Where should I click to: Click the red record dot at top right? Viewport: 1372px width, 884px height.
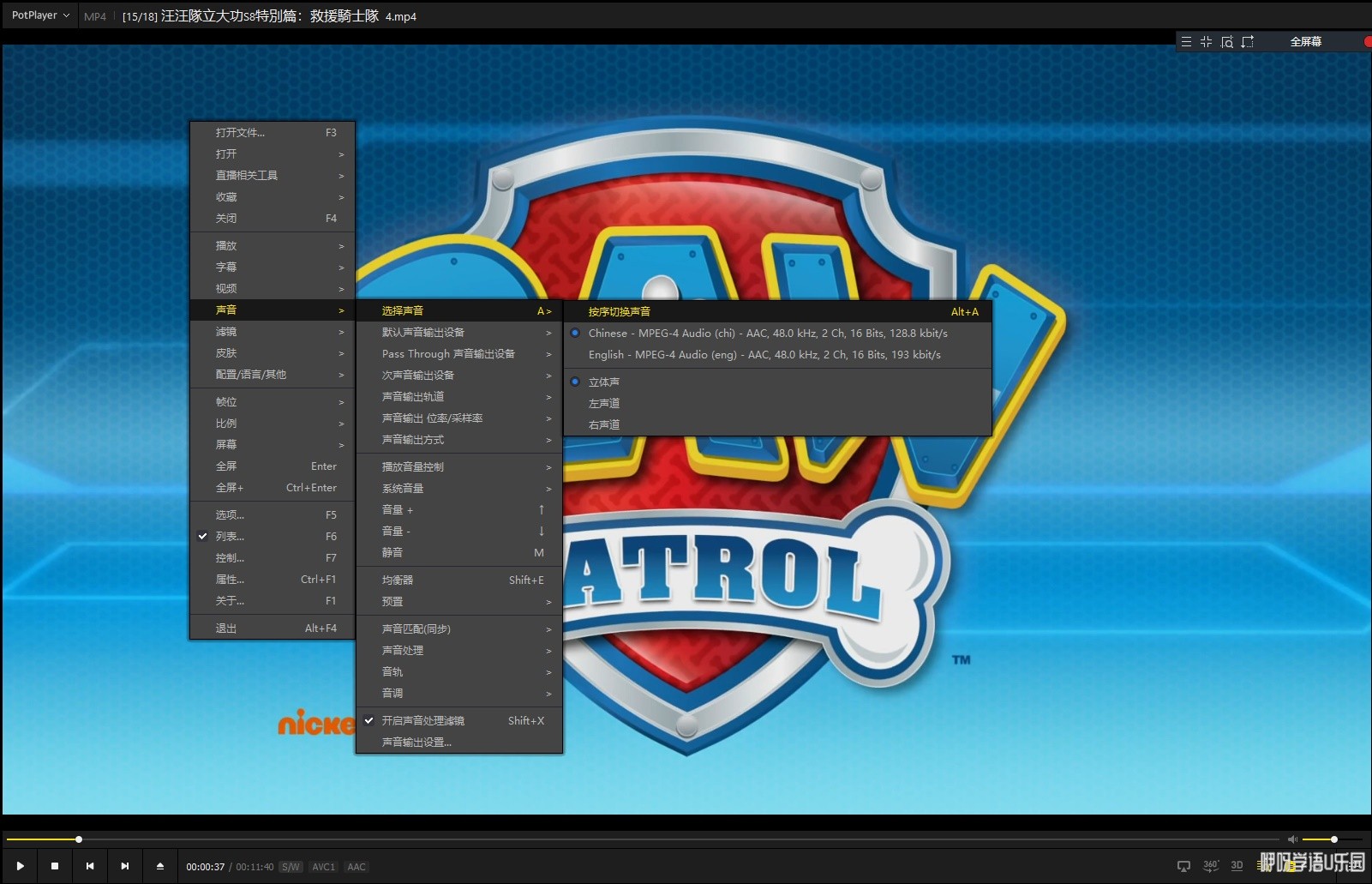pyautogui.click(x=1368, y=41)
